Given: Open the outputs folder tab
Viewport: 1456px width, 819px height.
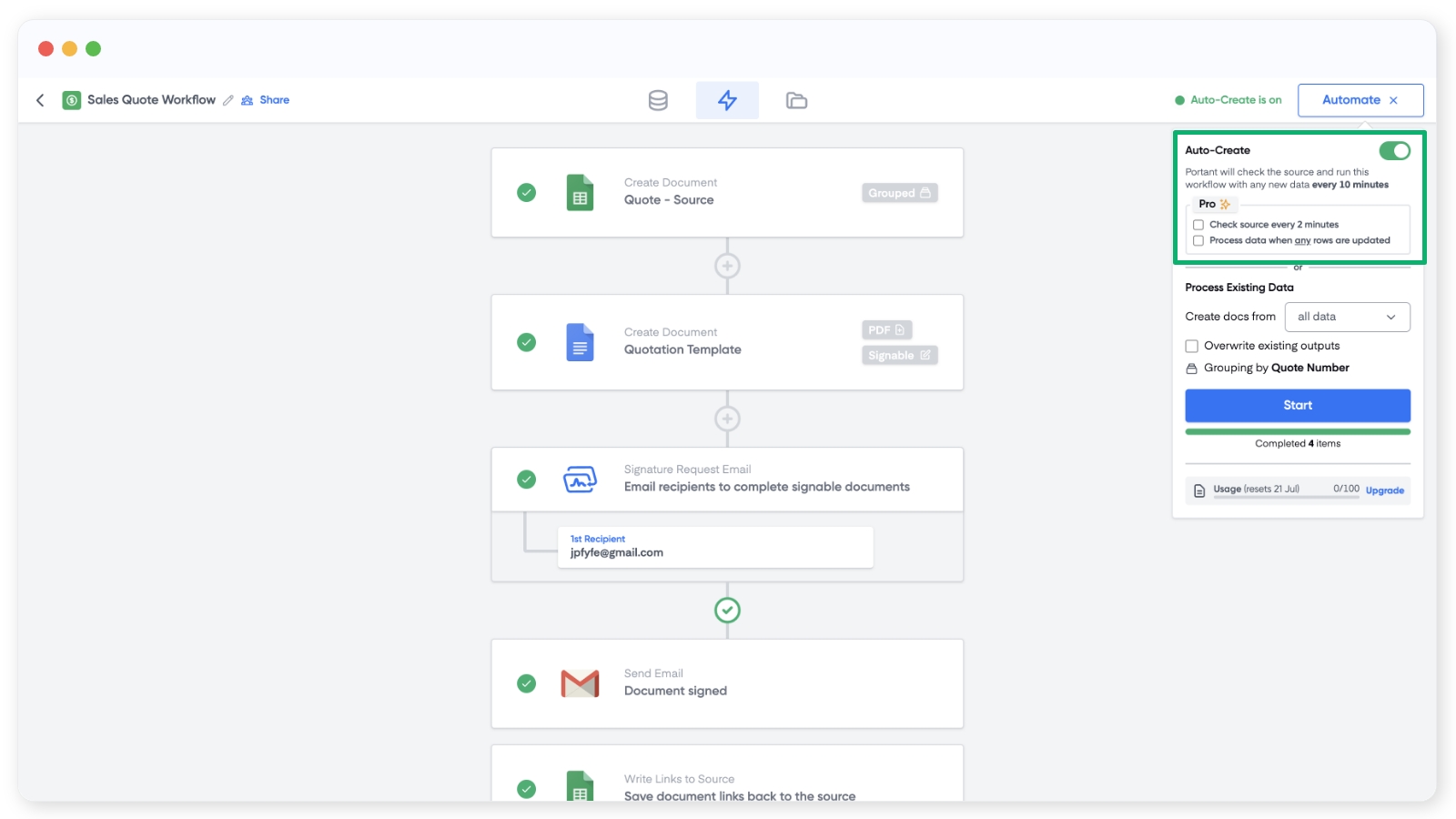Looking at the screenshot, I should tap(796, 100).
